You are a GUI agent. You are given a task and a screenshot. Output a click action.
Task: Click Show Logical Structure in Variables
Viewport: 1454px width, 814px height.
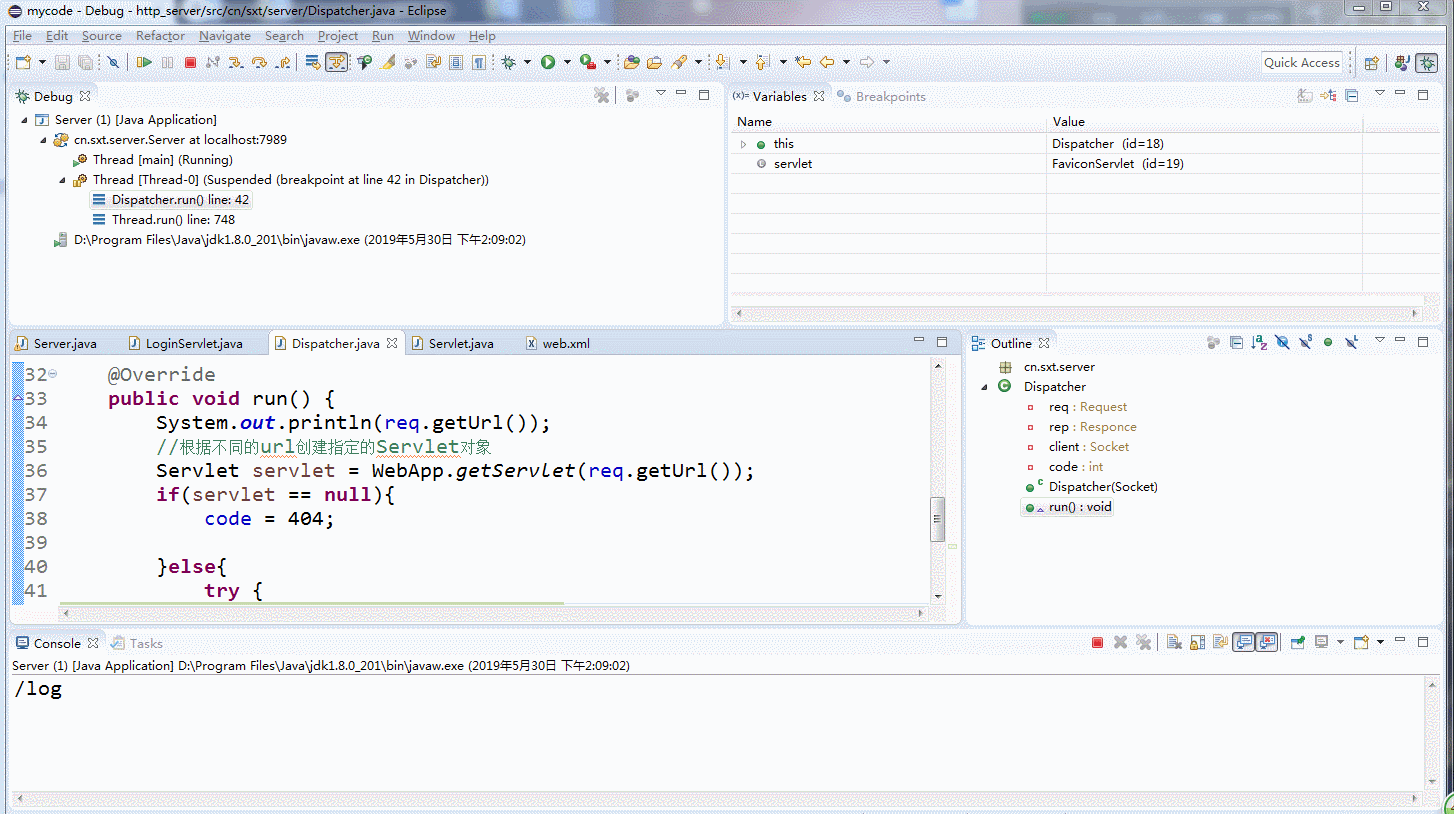pyautogui.click(x=1328, y=96)
